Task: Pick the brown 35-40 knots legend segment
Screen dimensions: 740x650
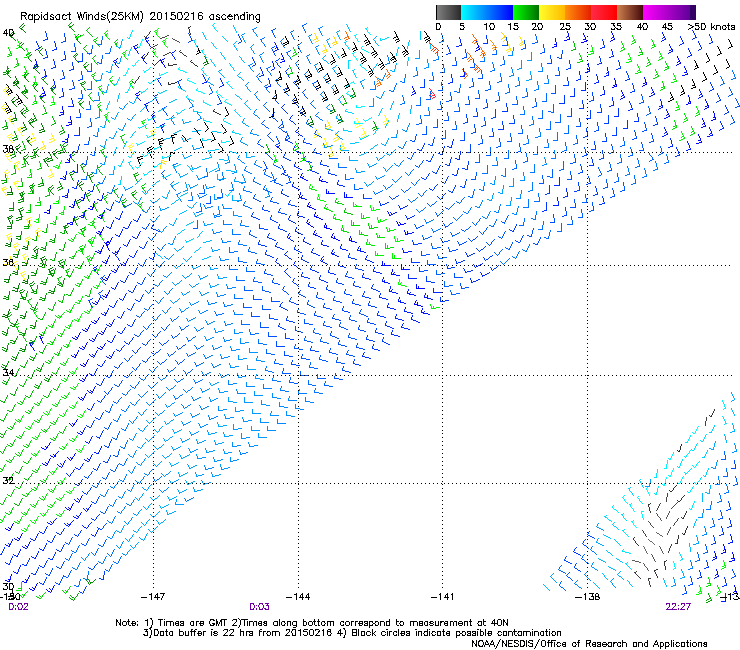Action: pos(630,12)
